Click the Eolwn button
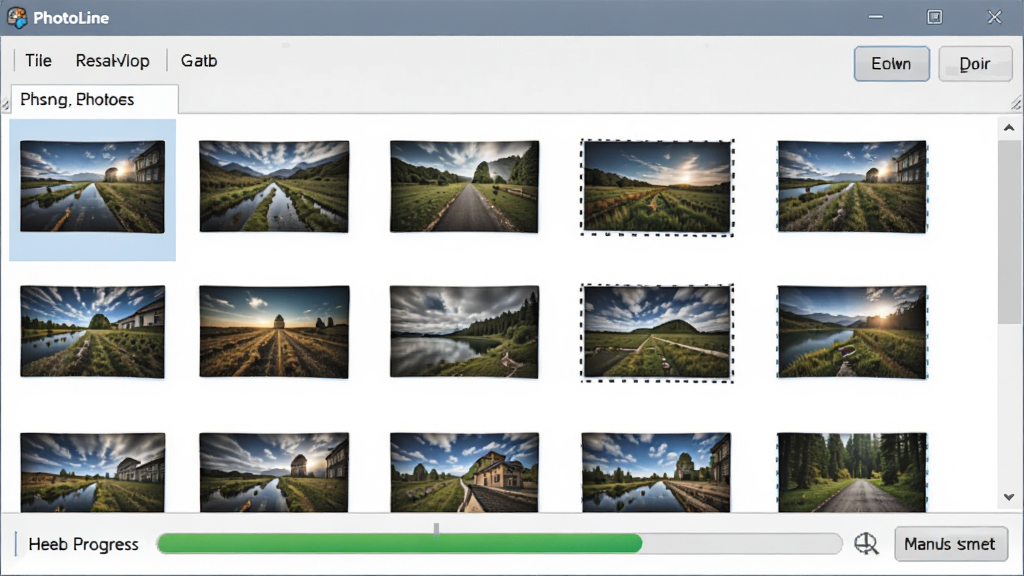 point(891,64)
